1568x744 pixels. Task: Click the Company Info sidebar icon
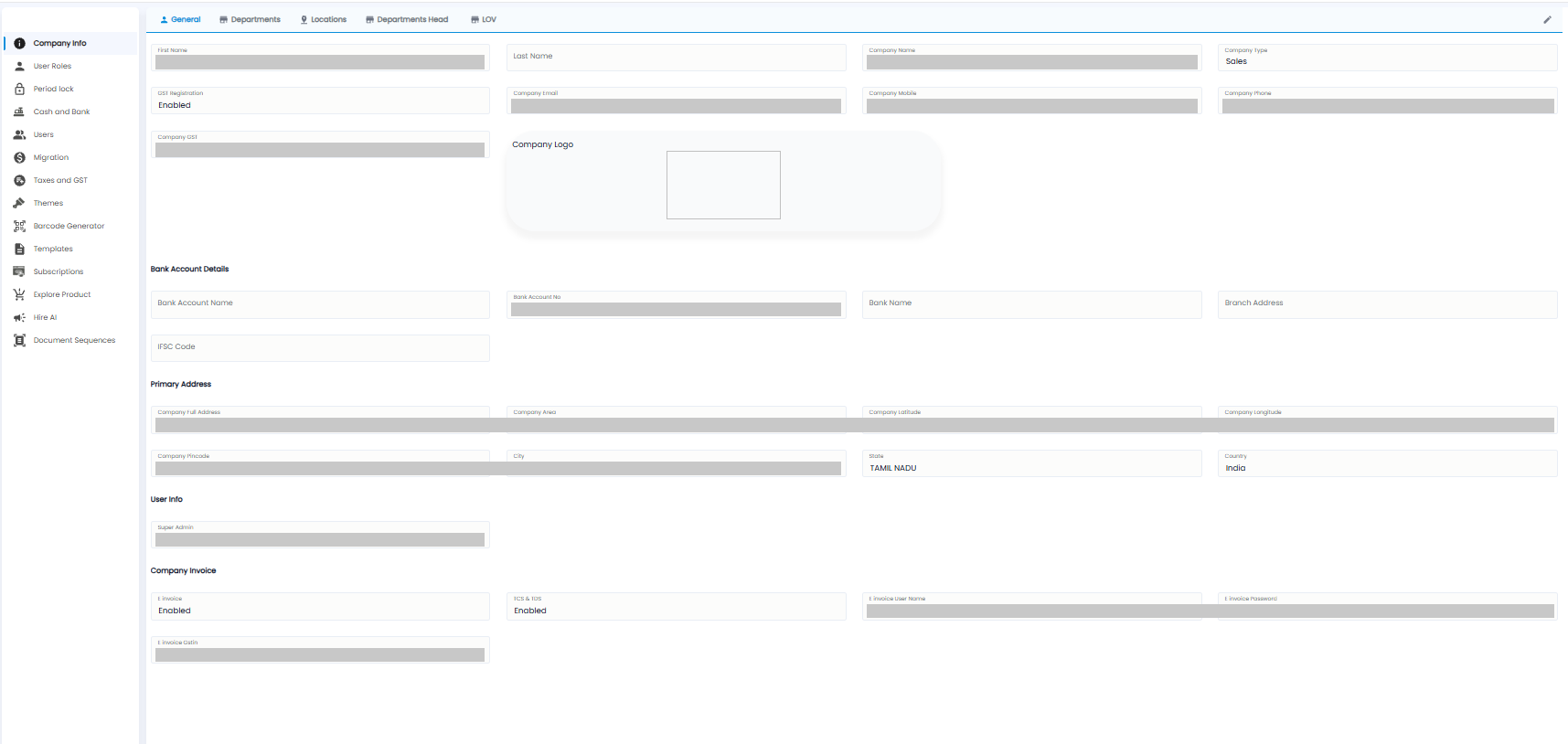pyautogui.click(x=19, y=43)
